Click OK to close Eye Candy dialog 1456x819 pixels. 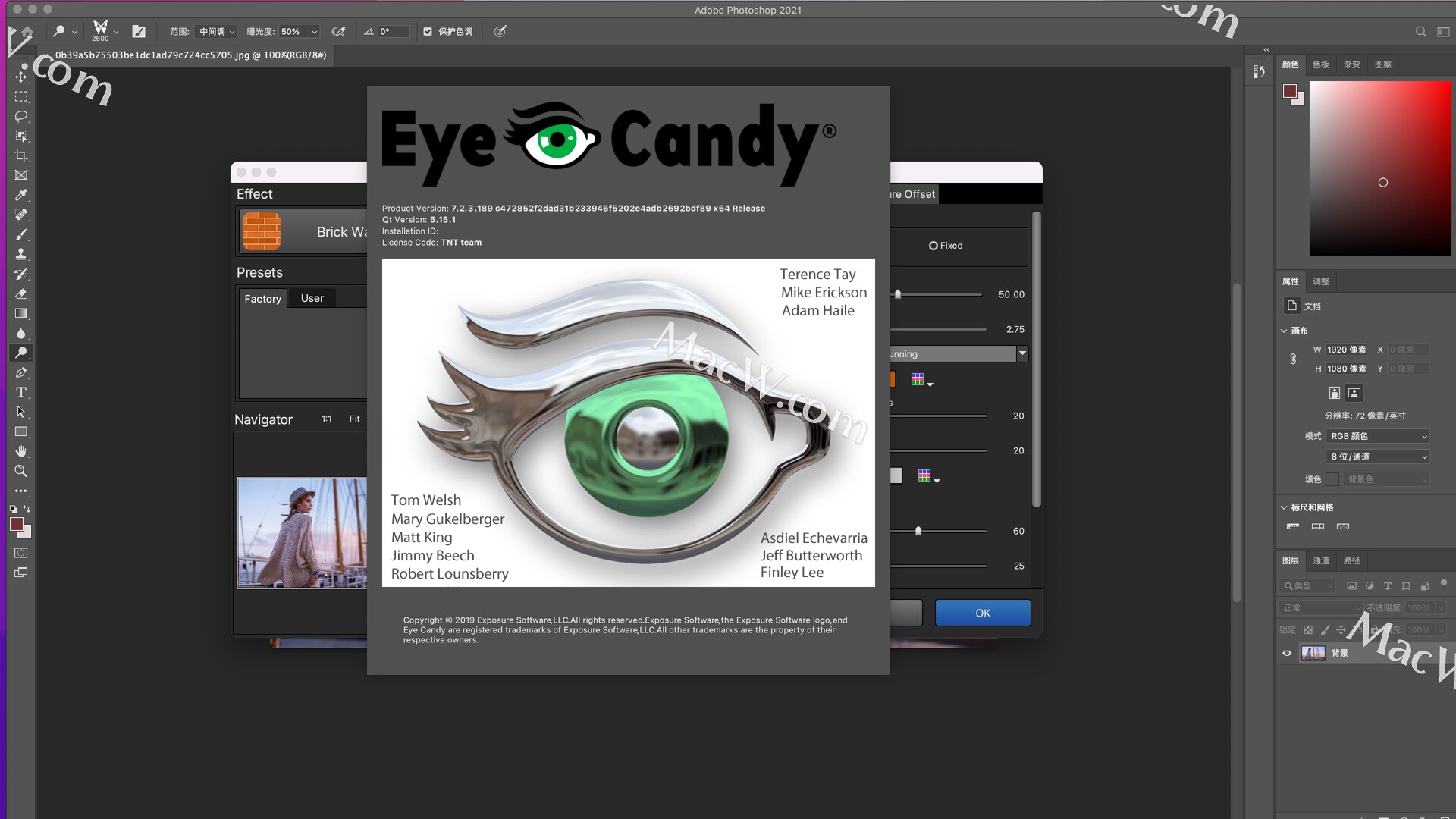tap(983, 612)
